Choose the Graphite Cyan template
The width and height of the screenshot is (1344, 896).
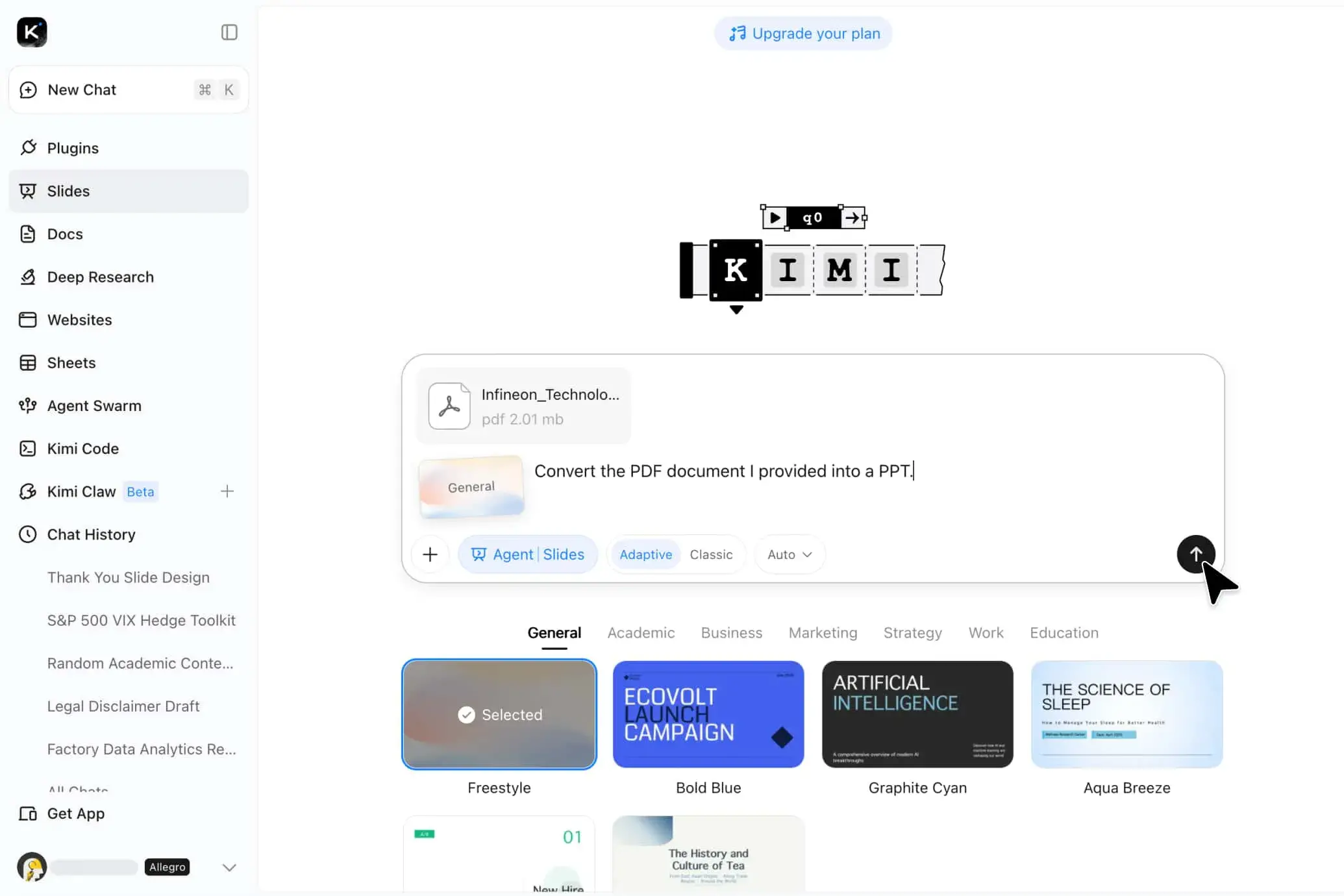[x=917, y=714]
